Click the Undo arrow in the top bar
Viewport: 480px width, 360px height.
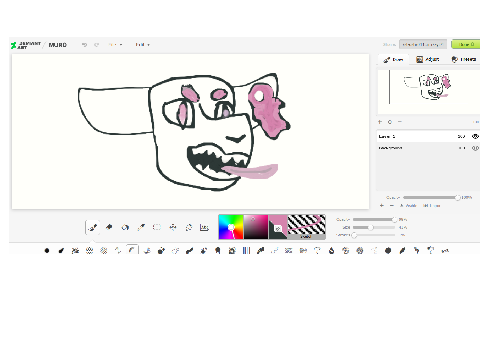84,45
